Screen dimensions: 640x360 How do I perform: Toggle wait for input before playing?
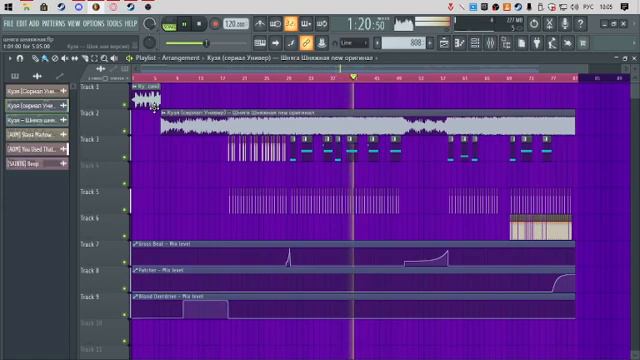click(x=276, y=24)
